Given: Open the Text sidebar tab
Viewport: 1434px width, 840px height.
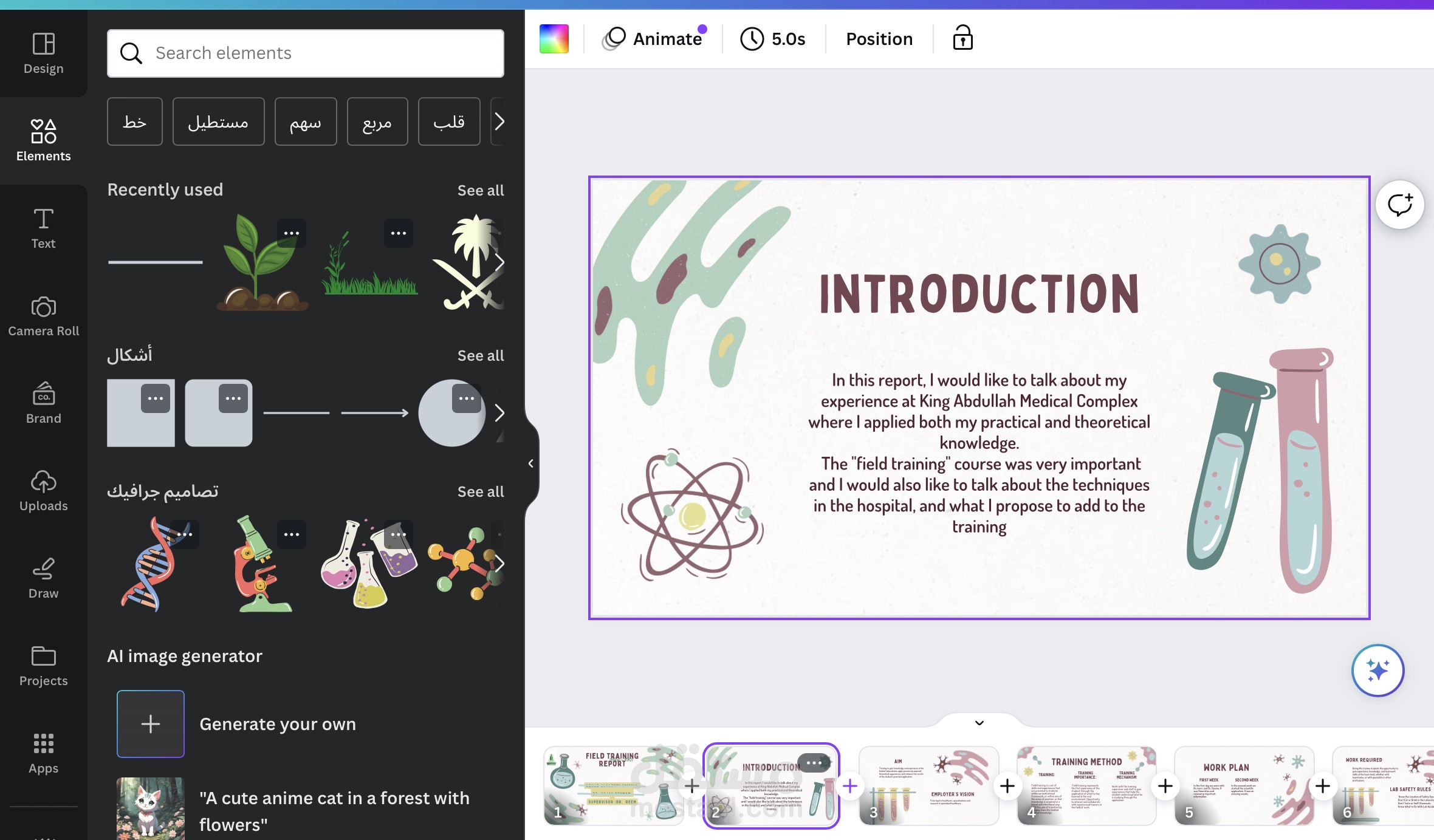Looking at the screenshot, I should click(x=43, y=228).
